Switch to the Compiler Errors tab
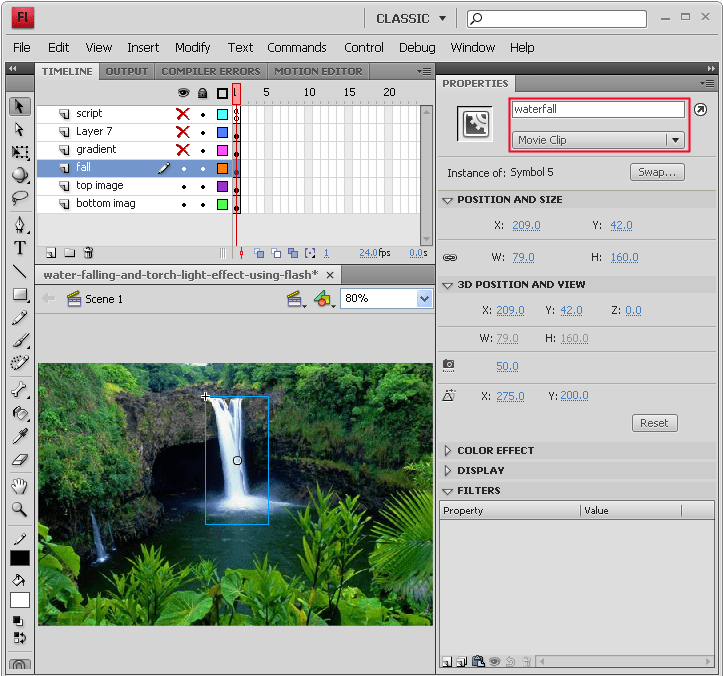The height and width of the screenshot is (676, 723). pos(211,71)
